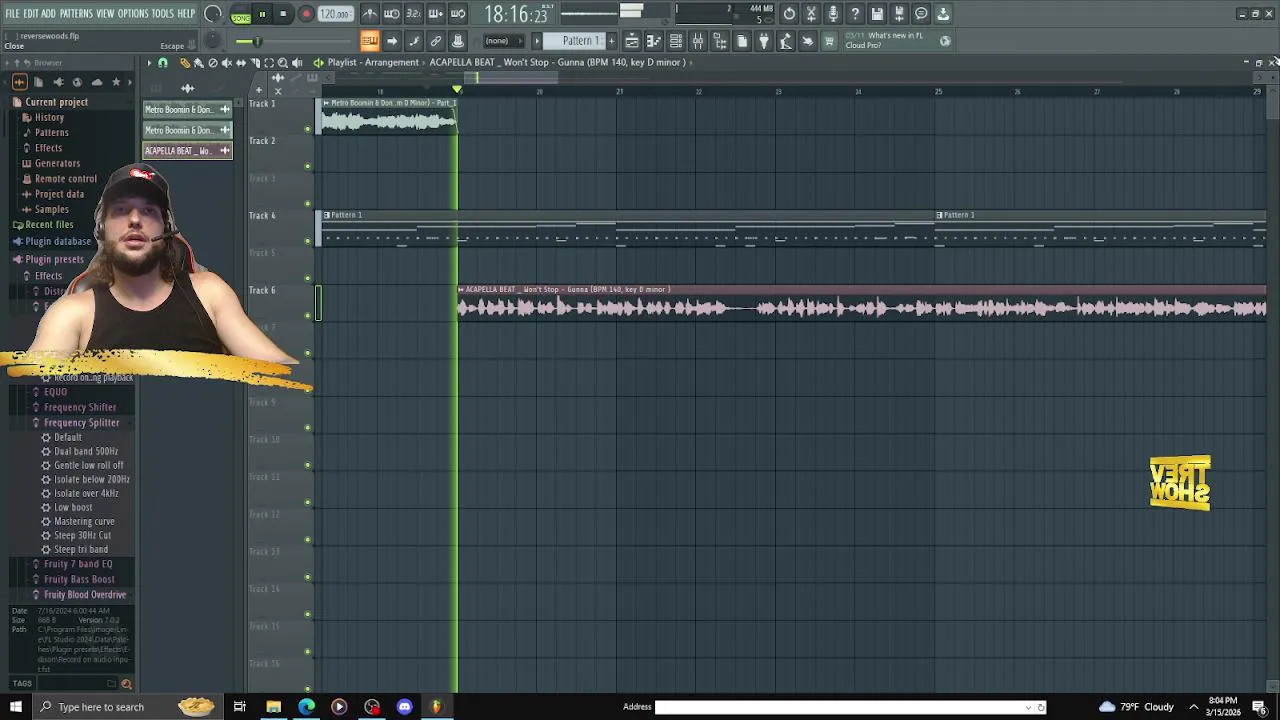This screenshot has height=720, width=1280.
Task: Open the shopping cart content library
Action: tap(829, 41)
